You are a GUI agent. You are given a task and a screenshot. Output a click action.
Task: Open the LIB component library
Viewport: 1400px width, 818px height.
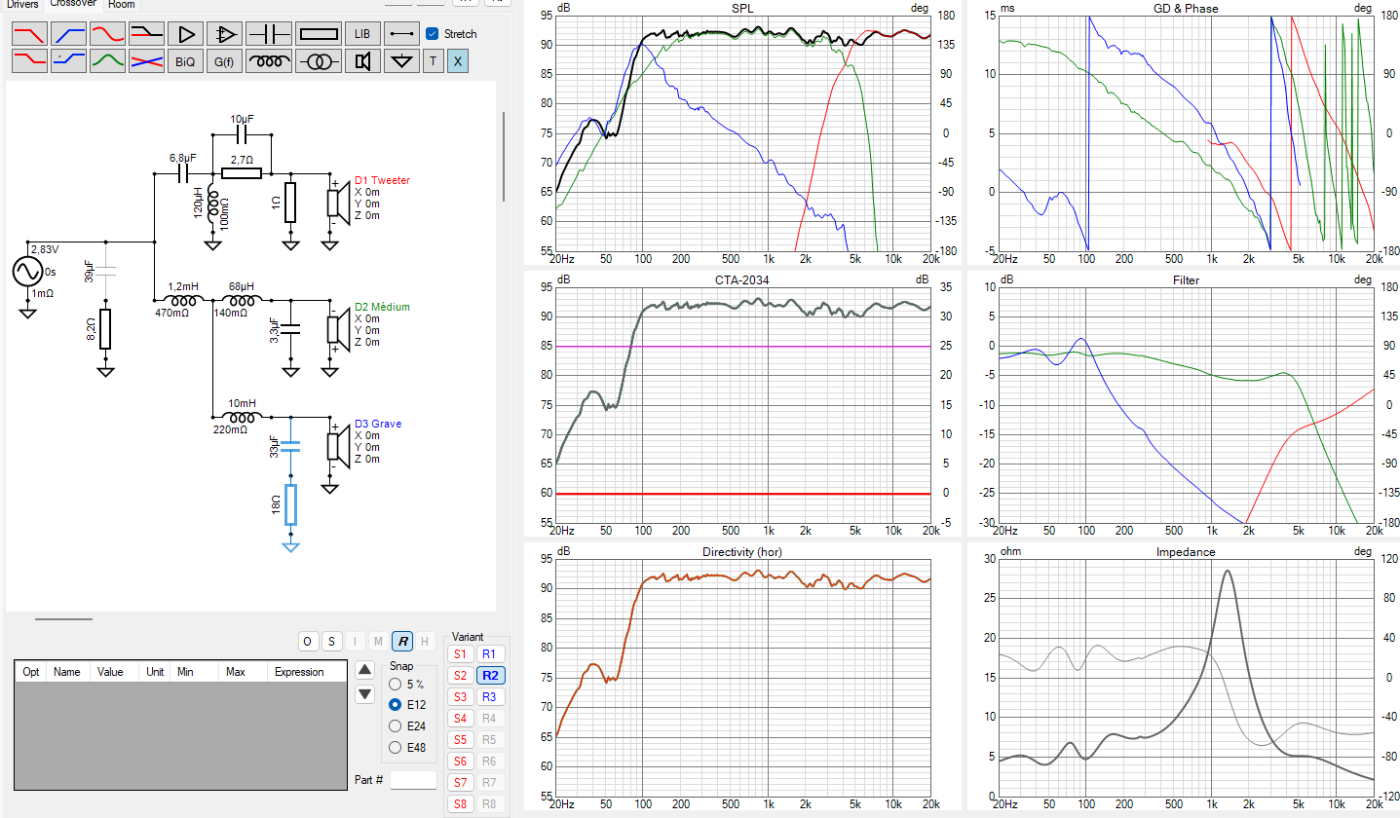363,33
